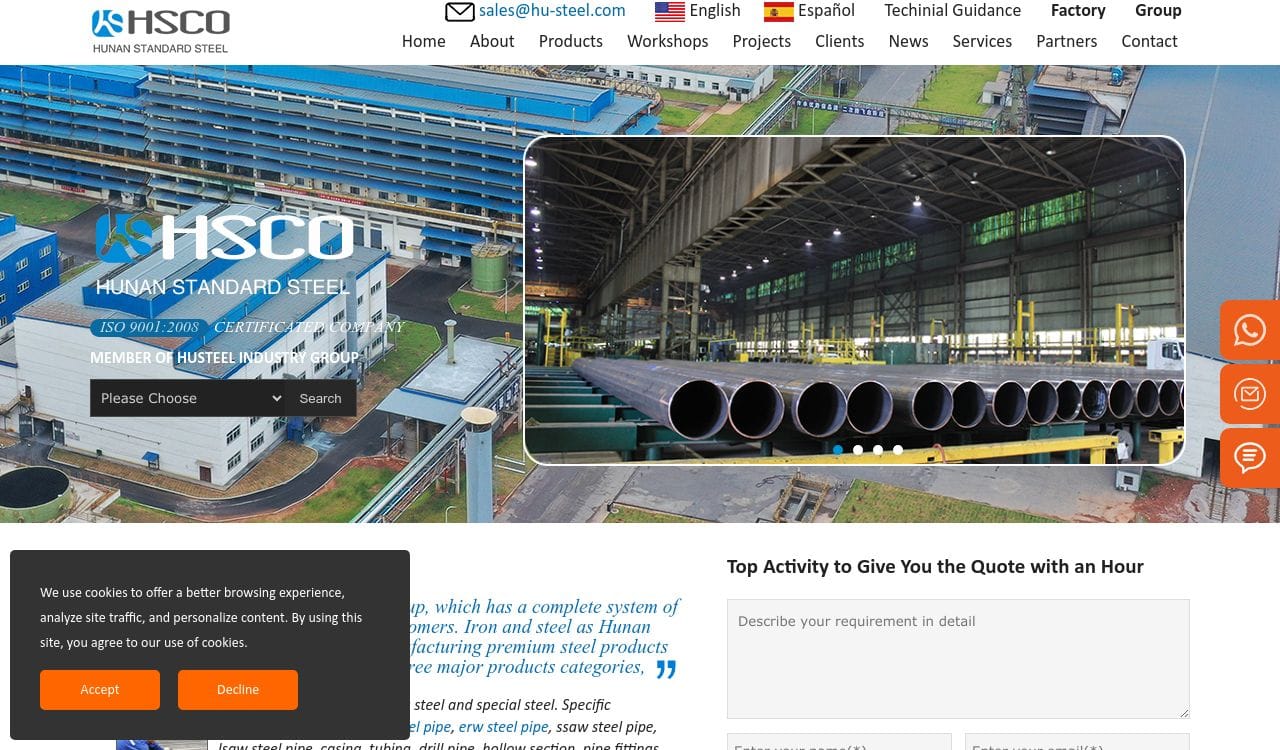Jump to the fourth carousel slide dot

click(x=898, y=450)
